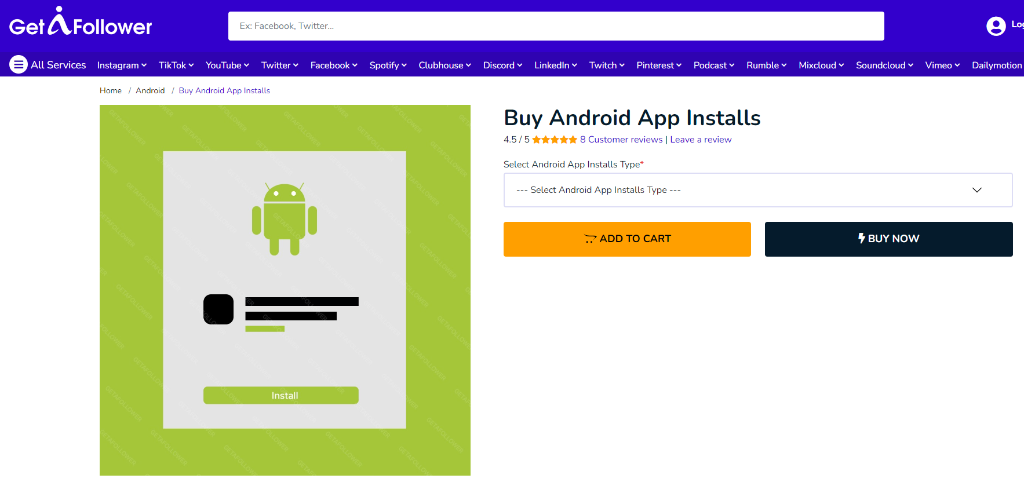The image size is (1024, 482).
Task: Go to Android breadcrumb
Action: (150, 91)
